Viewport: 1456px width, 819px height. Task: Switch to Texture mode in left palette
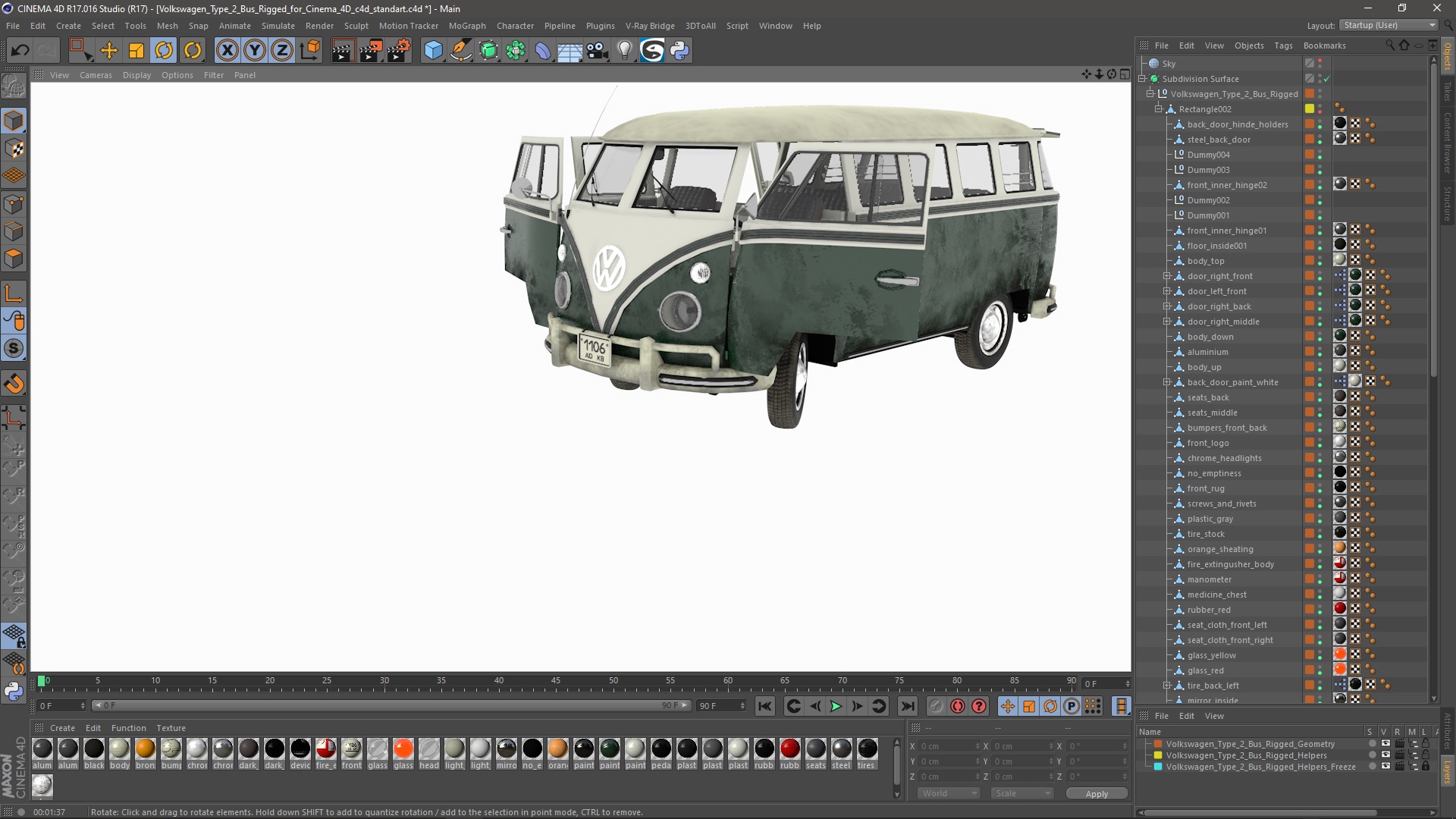coord(14,149)
